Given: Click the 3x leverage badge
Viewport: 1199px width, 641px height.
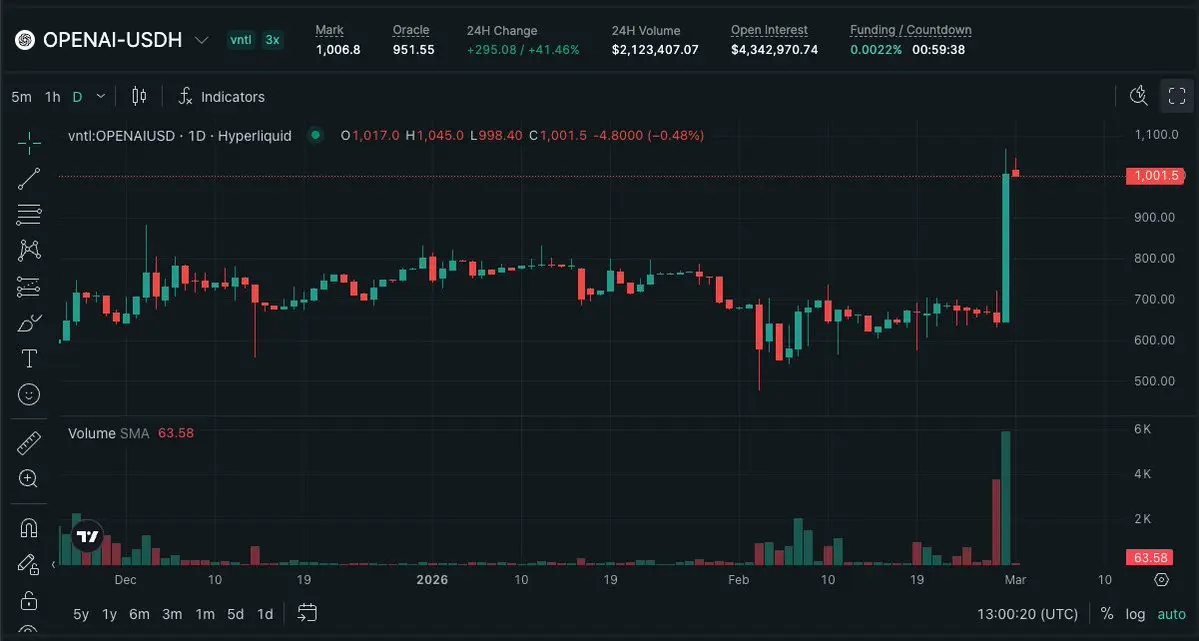Looking at the screenshot, I should 272,40.
